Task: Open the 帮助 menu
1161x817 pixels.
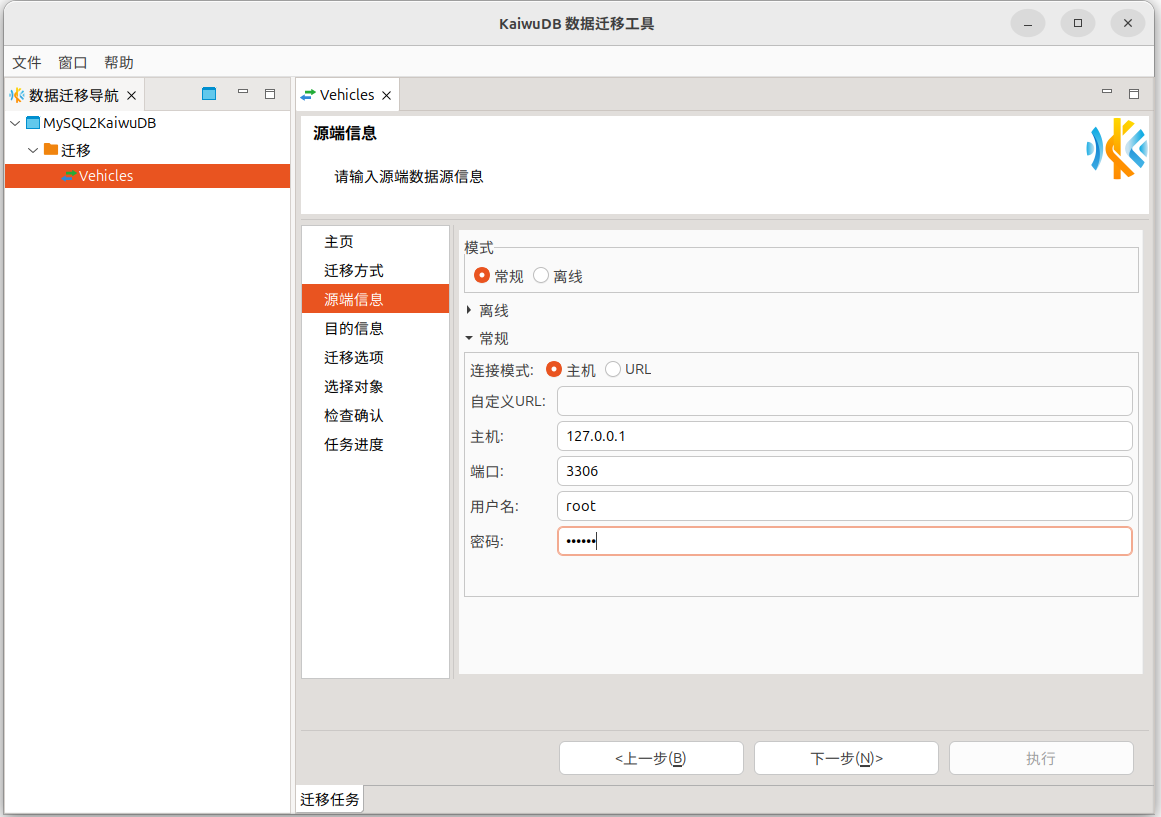Action: pos(118,62)
